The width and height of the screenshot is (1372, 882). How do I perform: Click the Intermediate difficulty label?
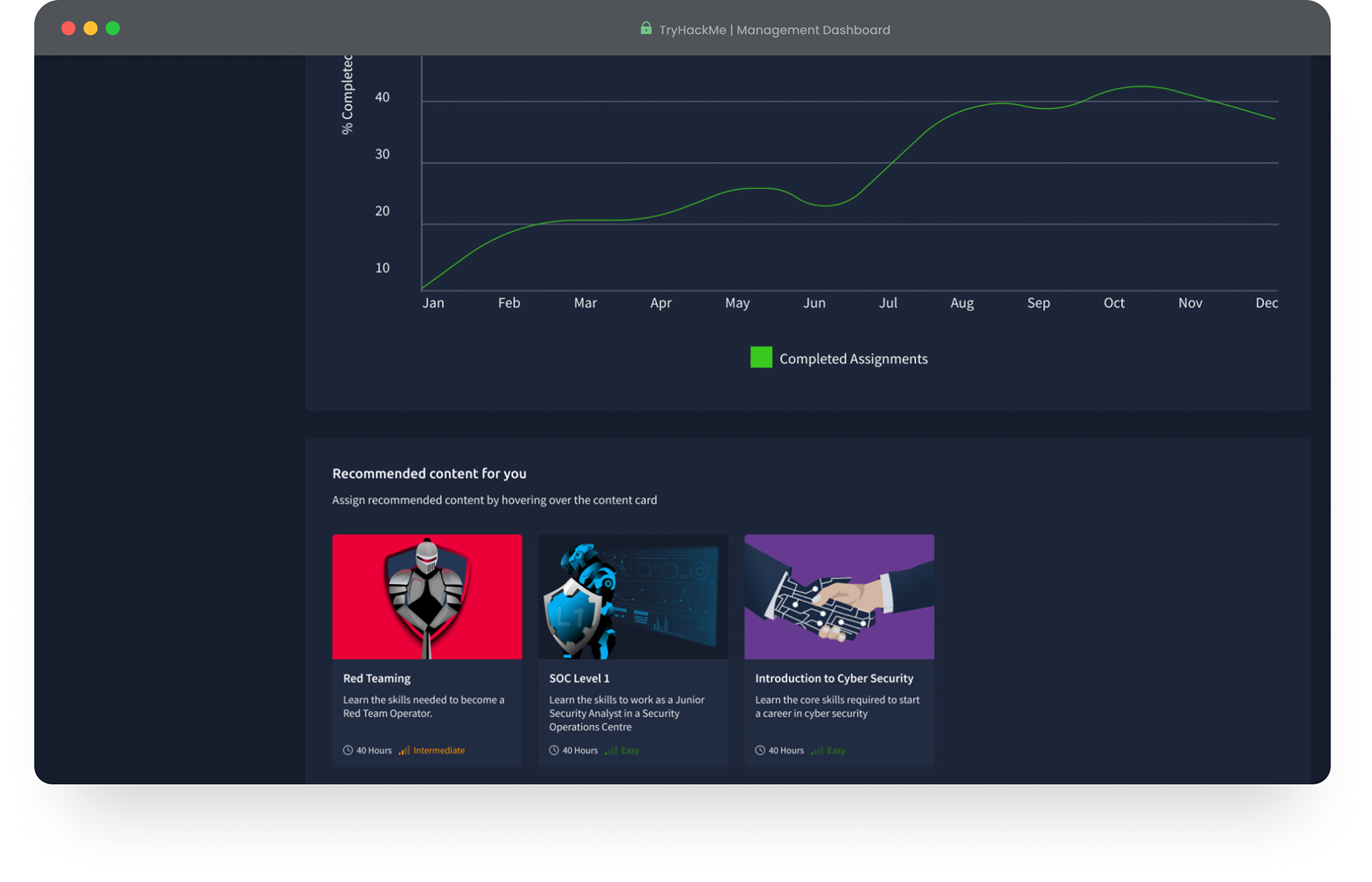[439, 750]
